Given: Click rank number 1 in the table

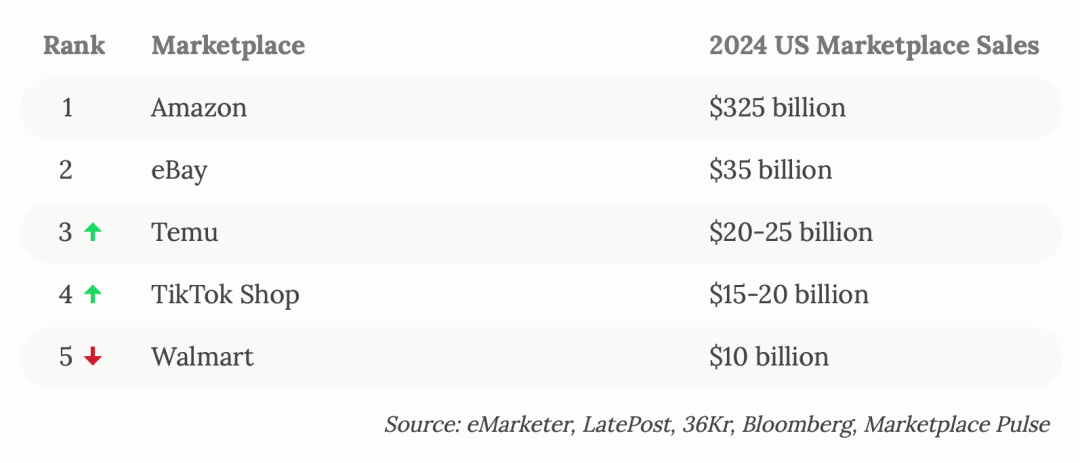Looking at the screenshot, I should pyautogui.click(x=67, y=108).
